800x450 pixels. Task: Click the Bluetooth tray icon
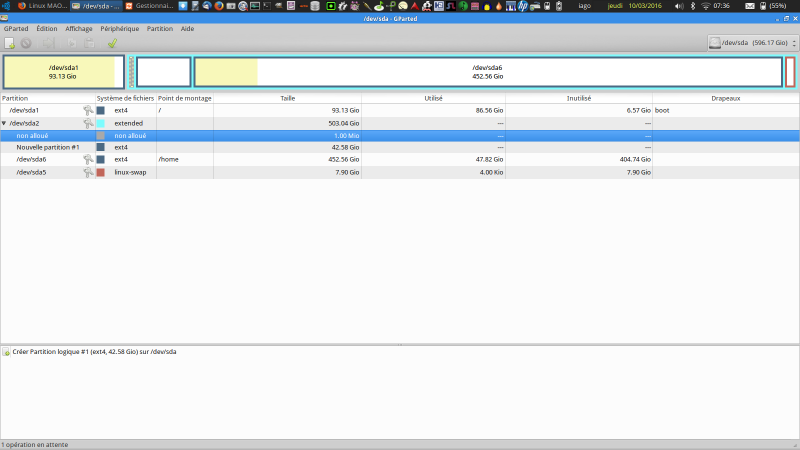point(693,6)
